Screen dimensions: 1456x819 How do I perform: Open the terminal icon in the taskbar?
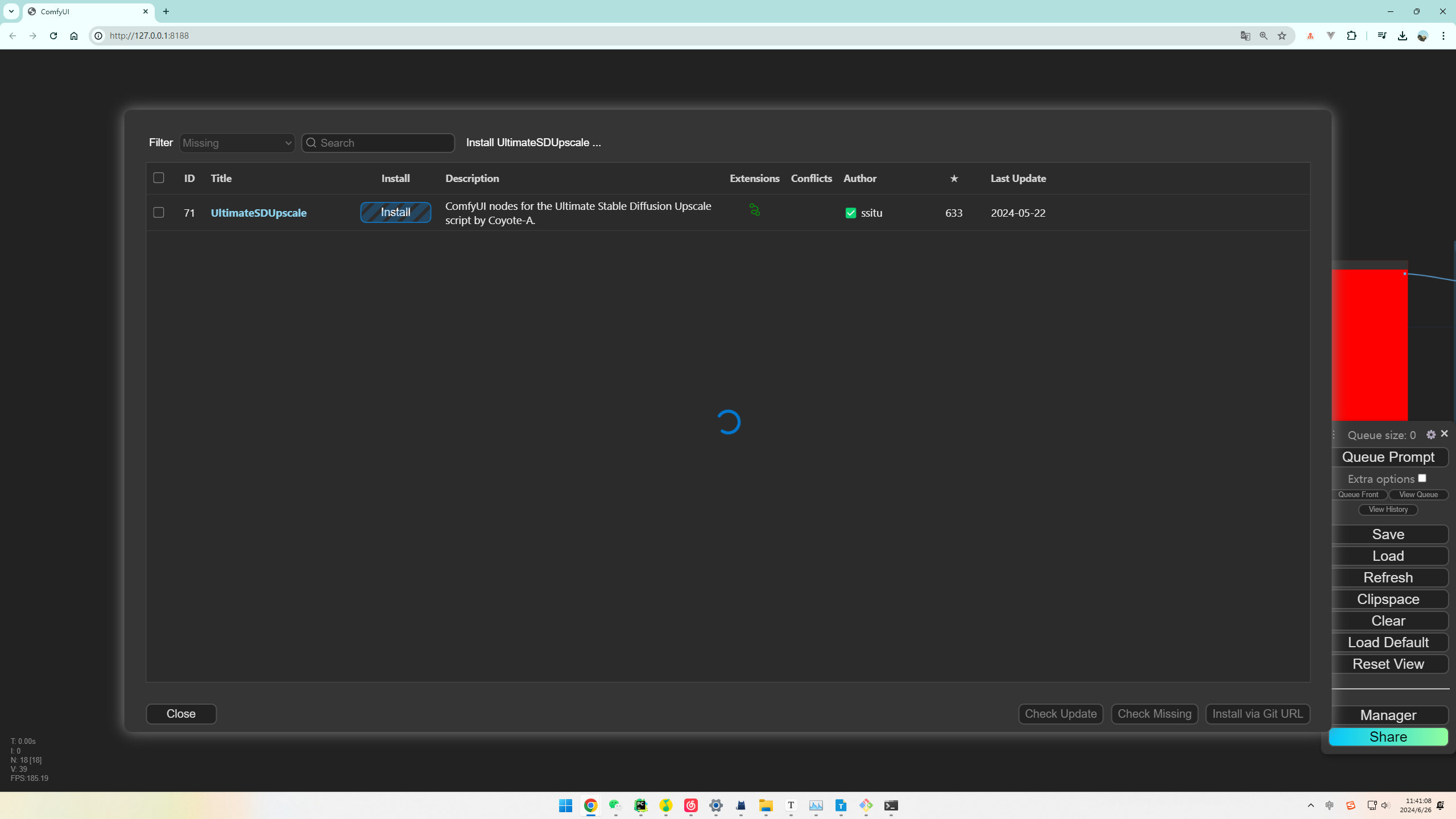coord(891,805)
